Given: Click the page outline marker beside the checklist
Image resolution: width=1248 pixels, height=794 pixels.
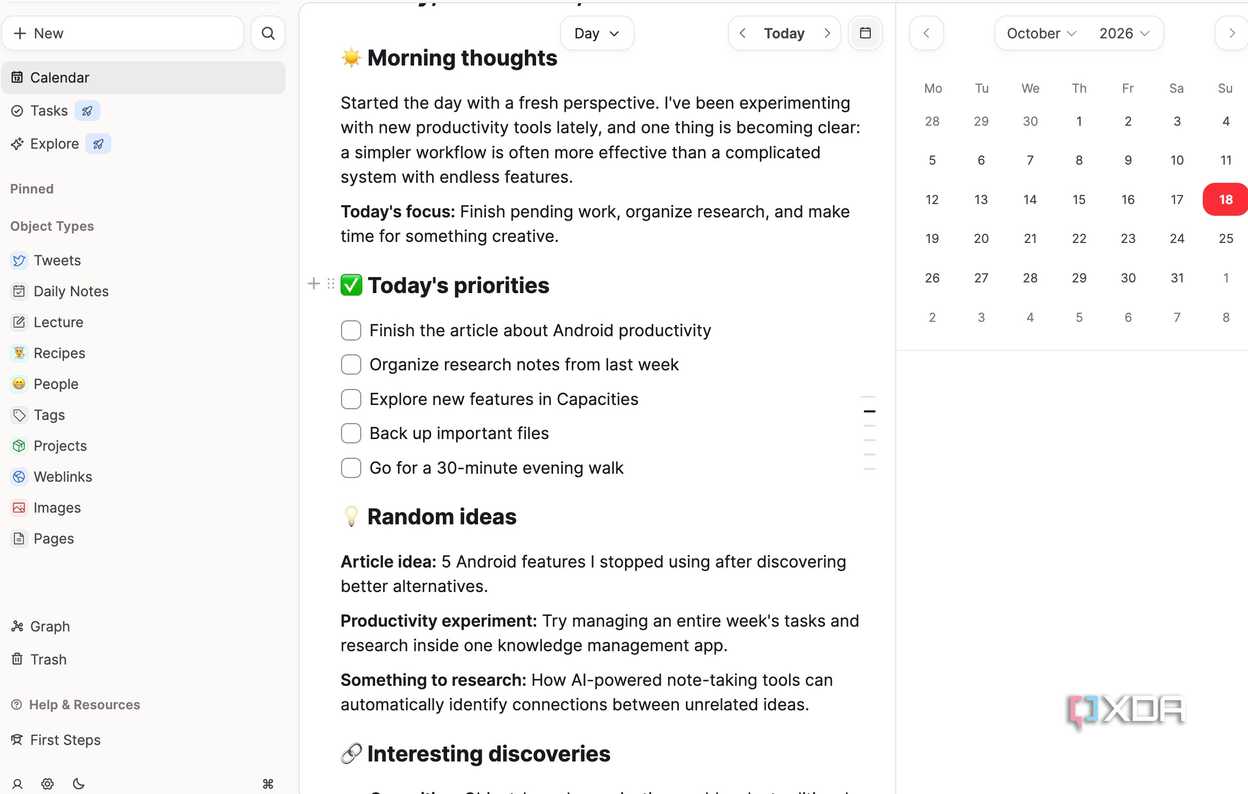Looking at the screenshot, I should [869, 411].
